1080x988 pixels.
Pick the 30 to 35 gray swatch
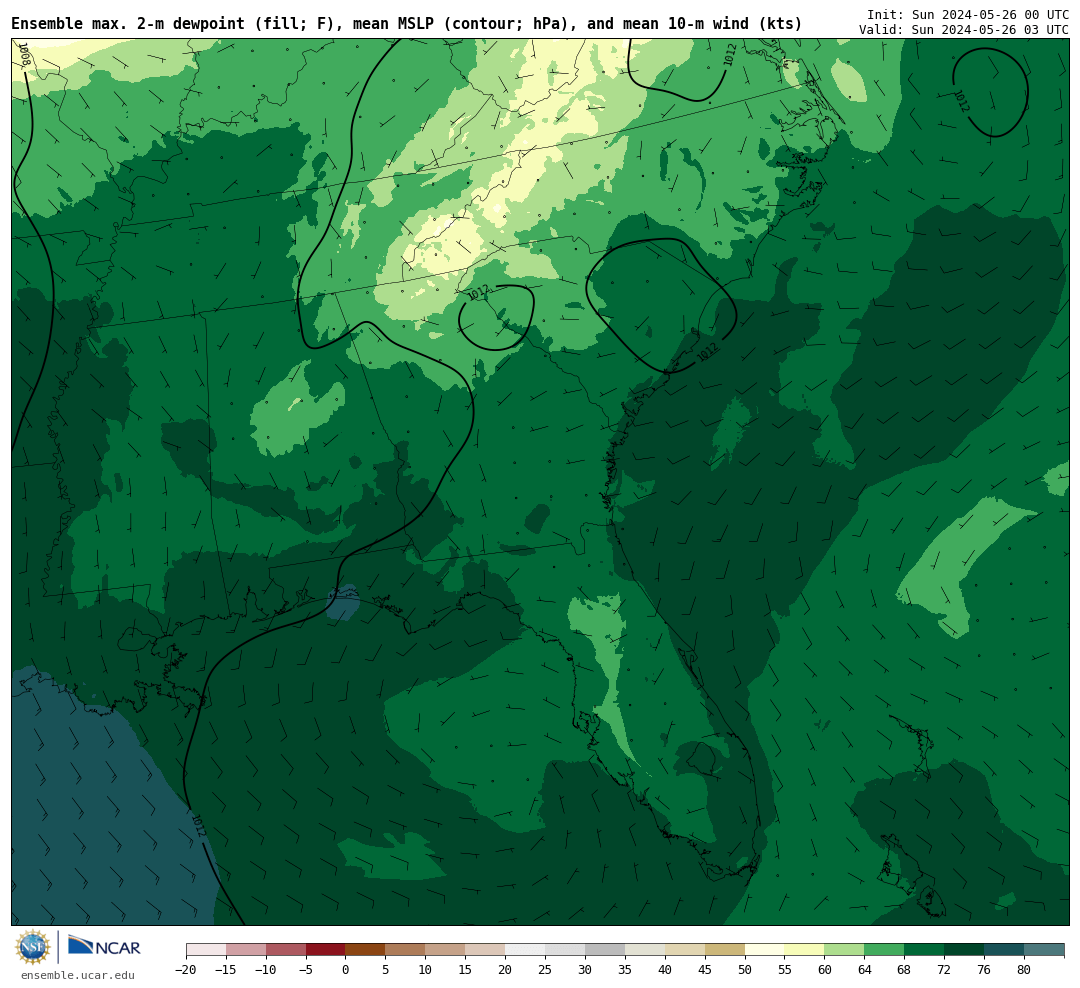click(x=605, y=950)
